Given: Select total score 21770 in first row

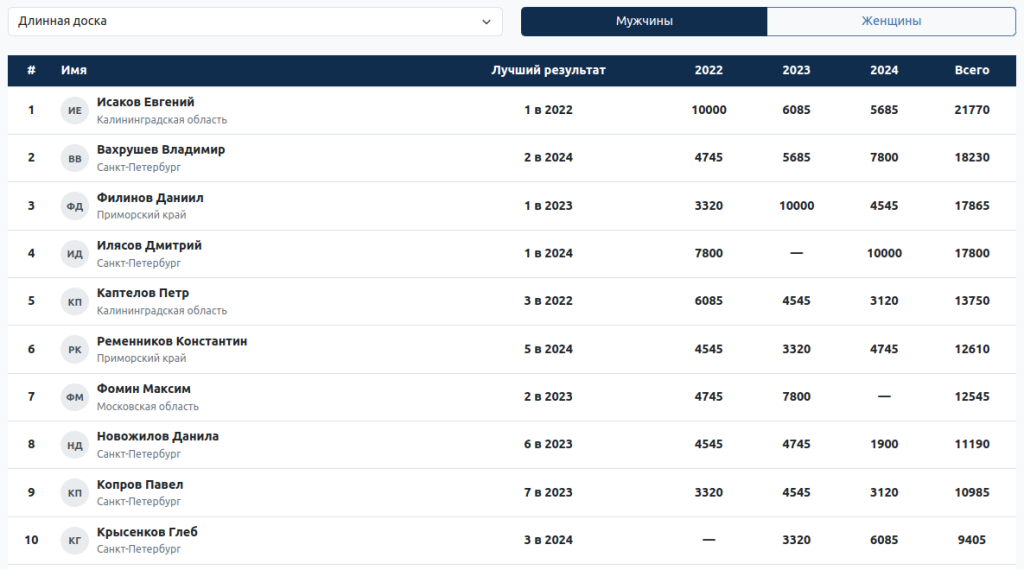Looking at the screenshot, I should 971,110.
